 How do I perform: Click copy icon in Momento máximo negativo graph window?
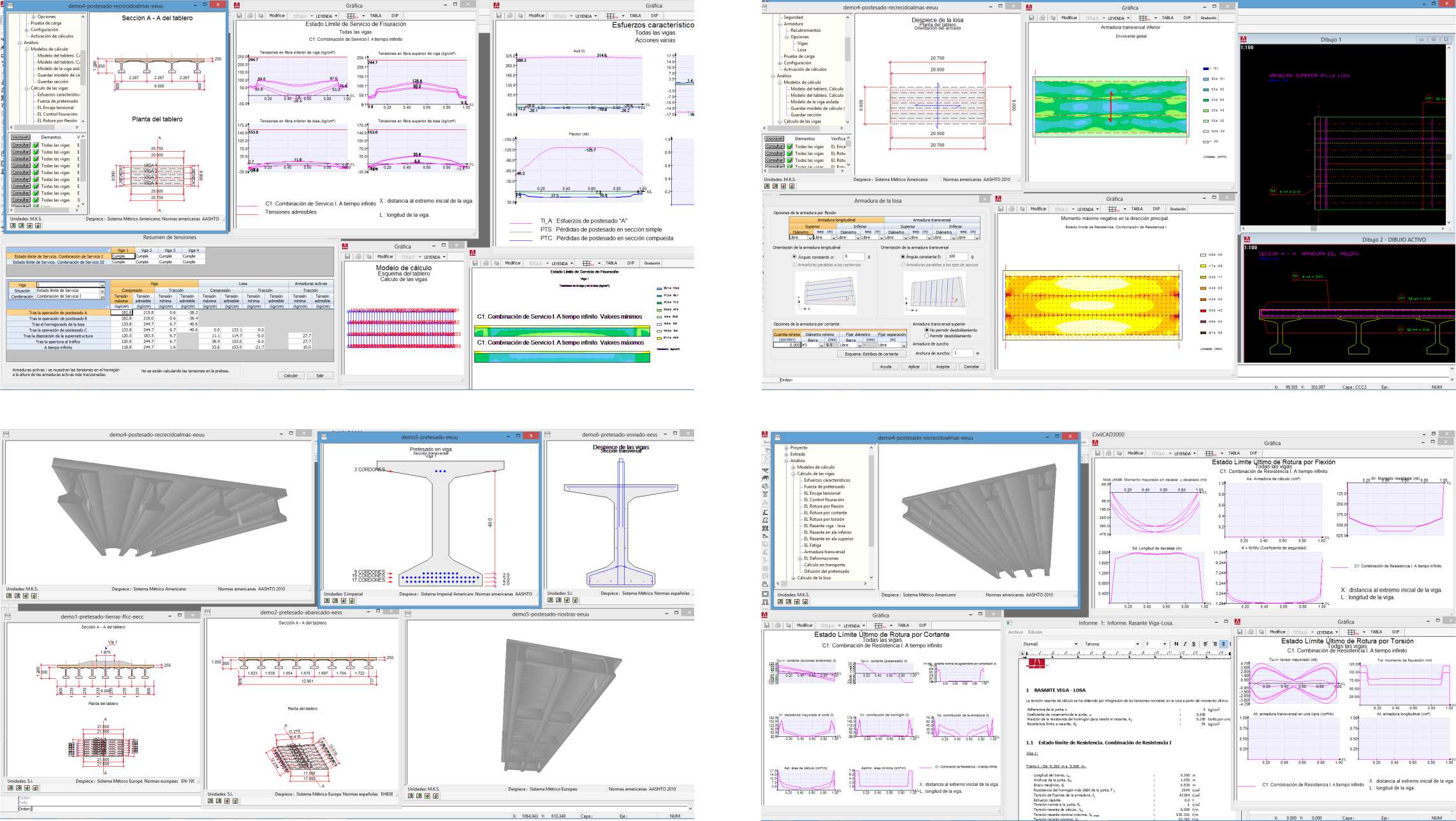[1023, 209]
